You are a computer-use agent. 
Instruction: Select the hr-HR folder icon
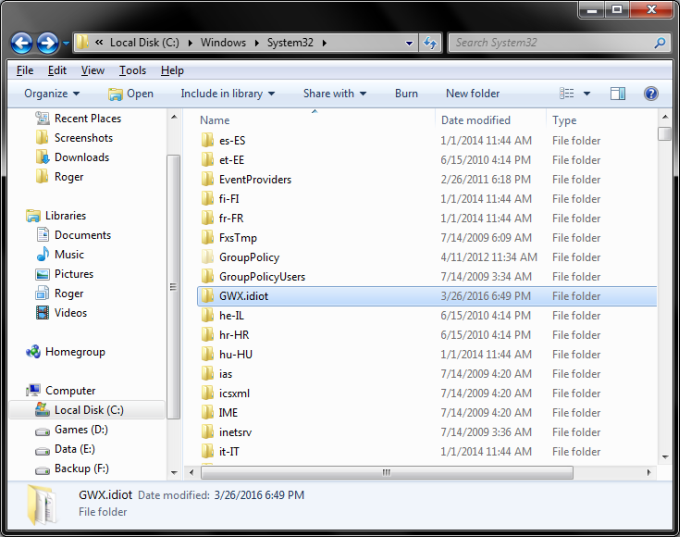click(x=207, y=335)
